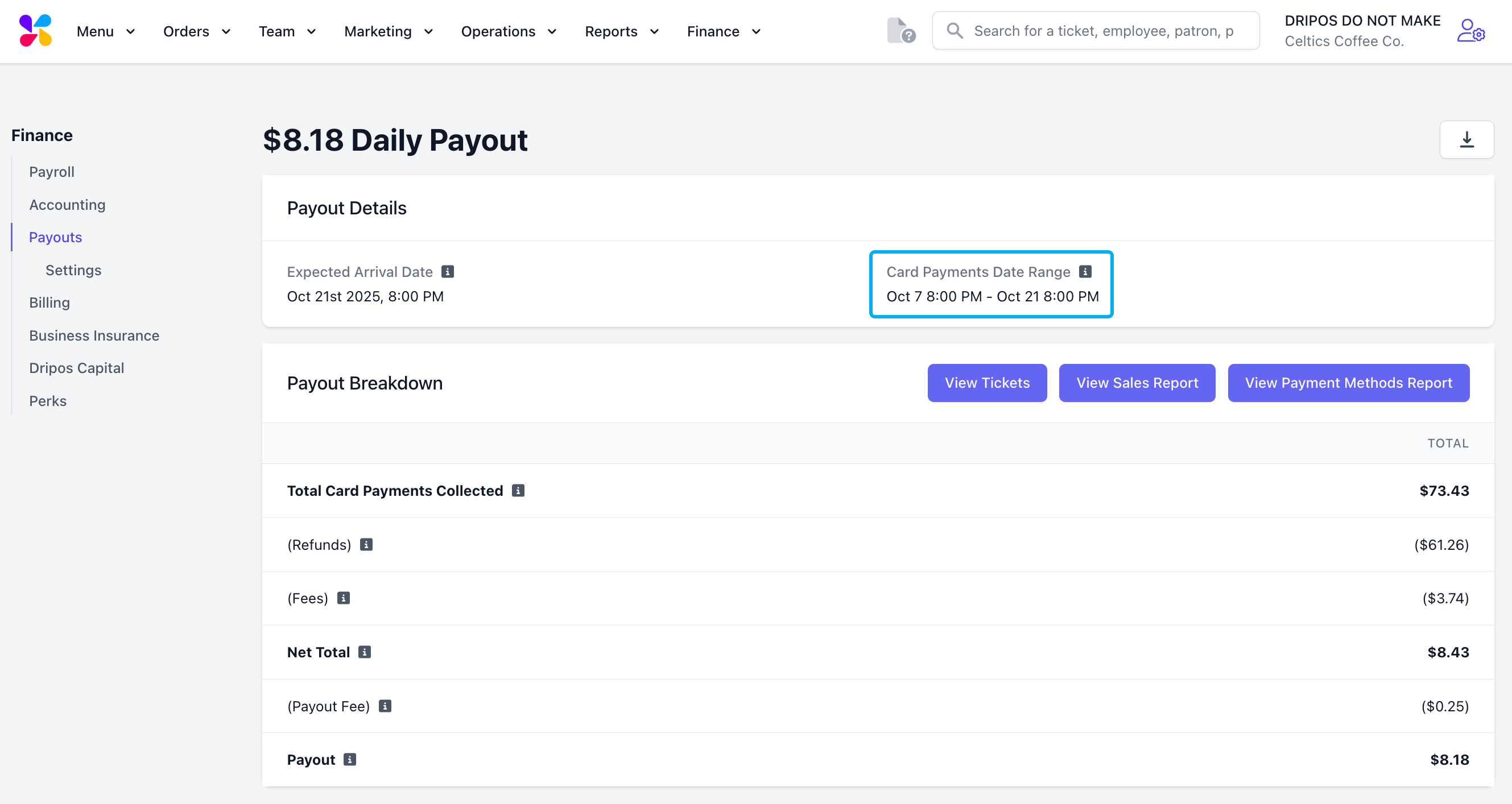Open the help document icon
The image size is (1512, 804).
(900, 31)
